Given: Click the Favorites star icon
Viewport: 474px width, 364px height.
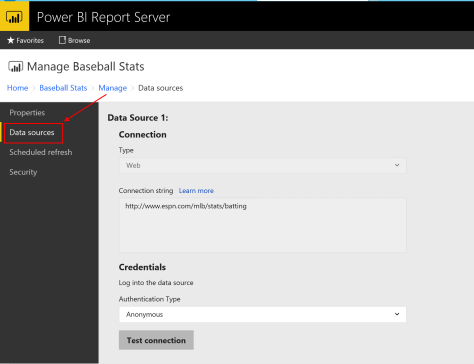Looking at the screenshot, I should 11,40.
